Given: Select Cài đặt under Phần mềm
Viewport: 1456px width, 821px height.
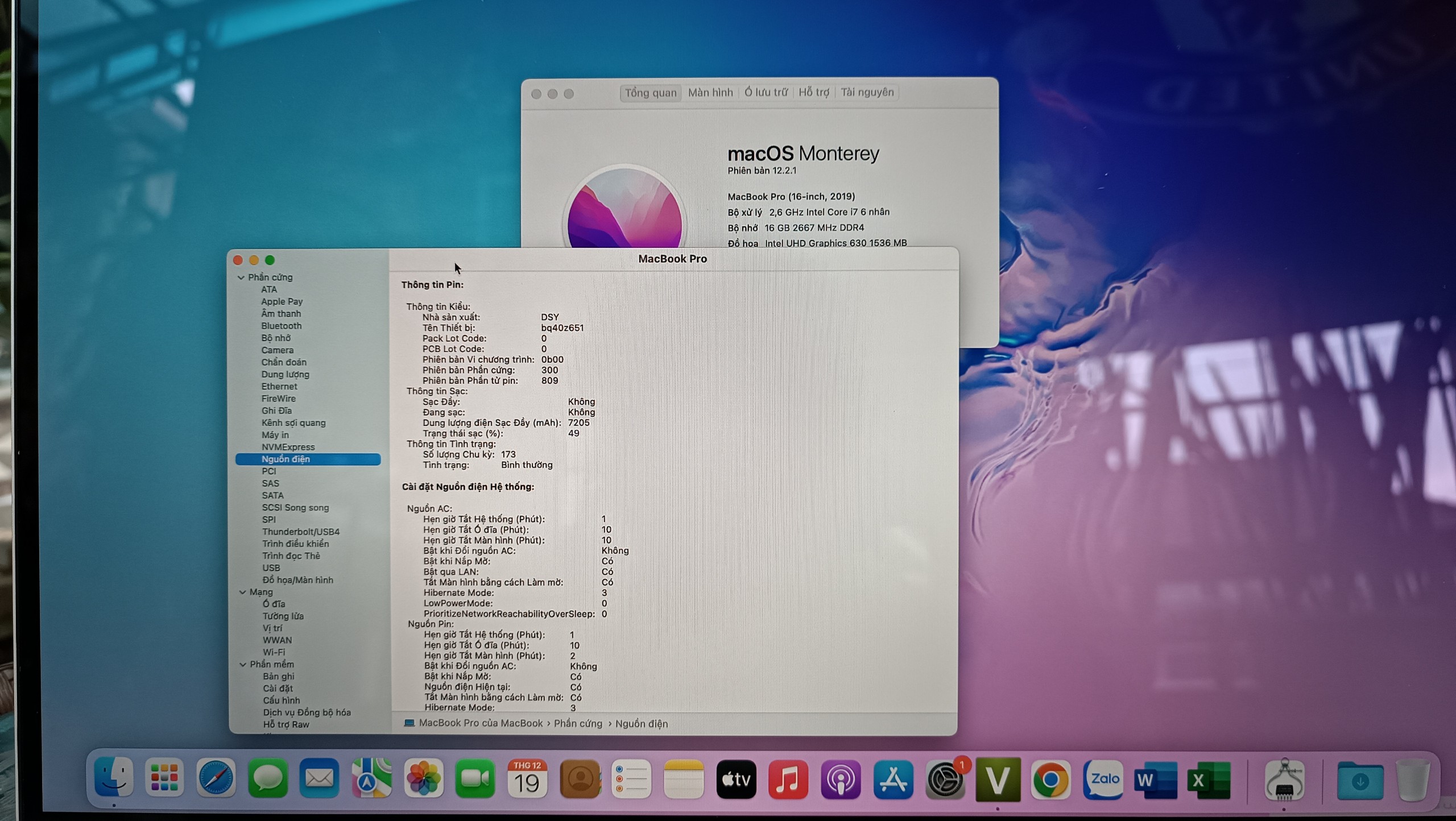Looking at the screenshot, I should [278, 689].
